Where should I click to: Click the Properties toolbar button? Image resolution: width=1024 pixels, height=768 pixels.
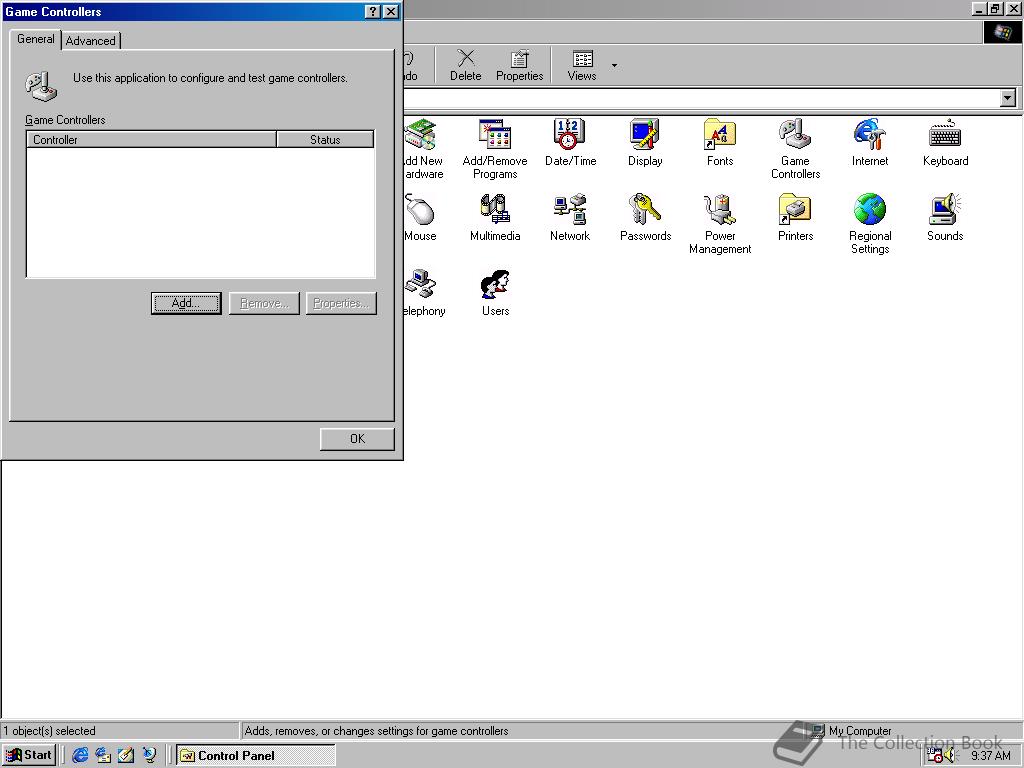519,65
